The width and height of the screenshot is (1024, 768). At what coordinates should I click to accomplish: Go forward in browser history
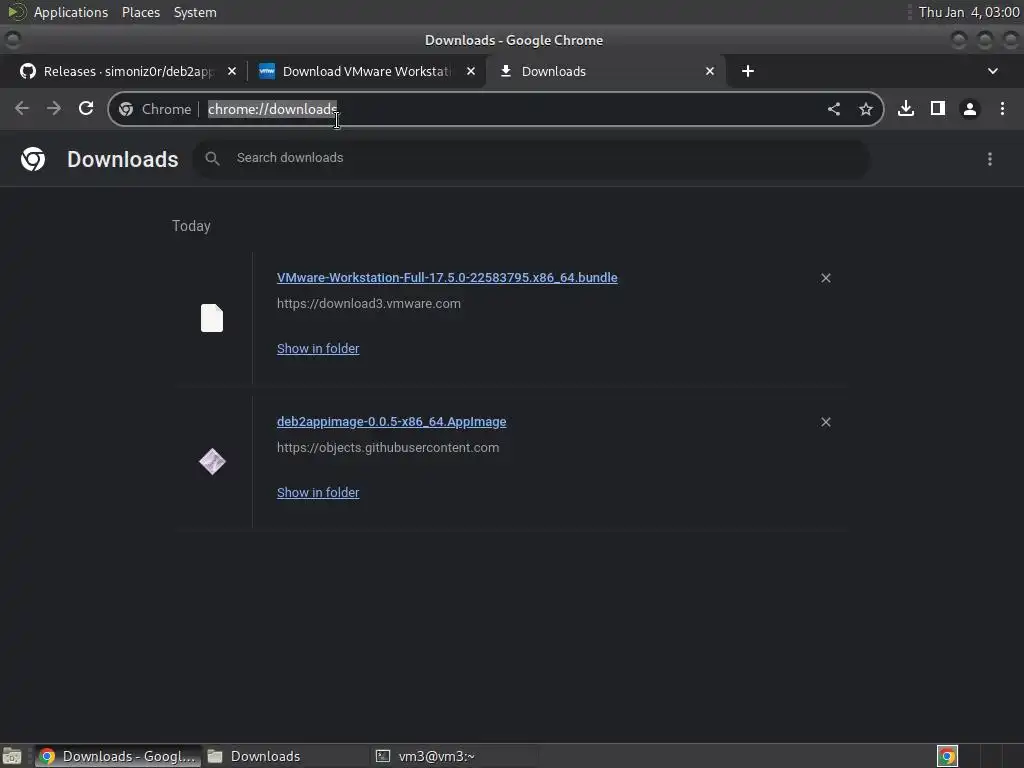point(54,108)
